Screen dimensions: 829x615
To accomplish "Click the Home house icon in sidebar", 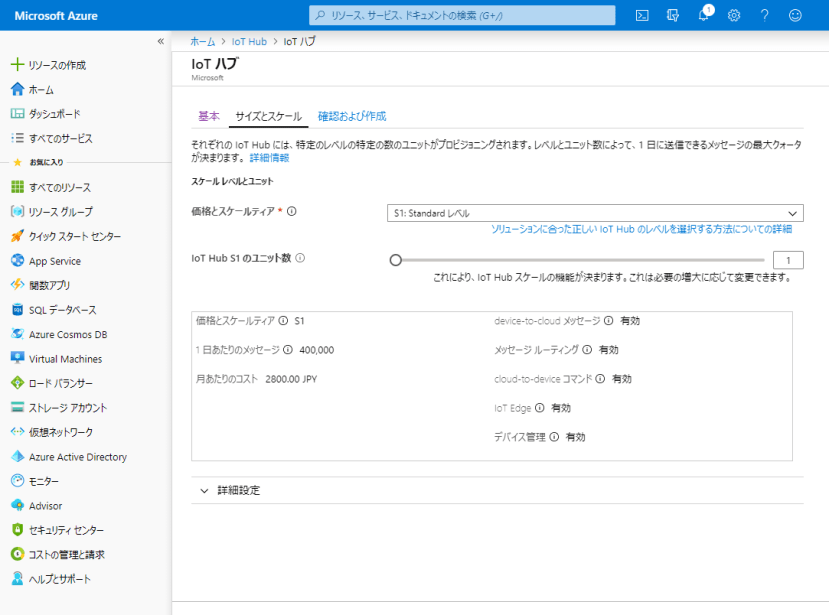I will (17, 89).
